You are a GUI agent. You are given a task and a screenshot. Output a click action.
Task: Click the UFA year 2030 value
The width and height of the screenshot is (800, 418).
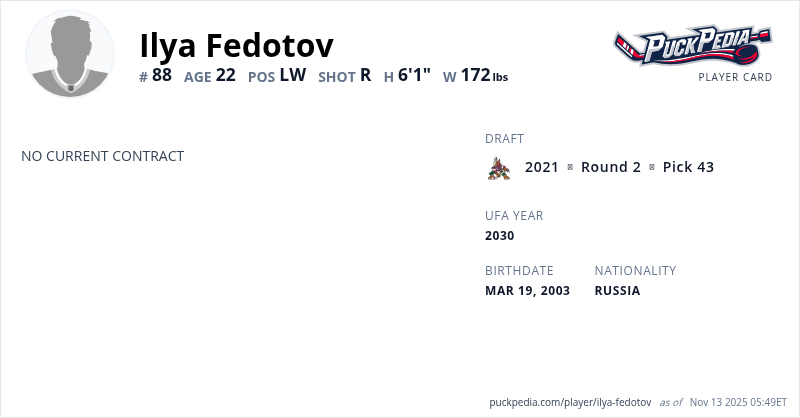pyautogui.click(x=500, y=236)
